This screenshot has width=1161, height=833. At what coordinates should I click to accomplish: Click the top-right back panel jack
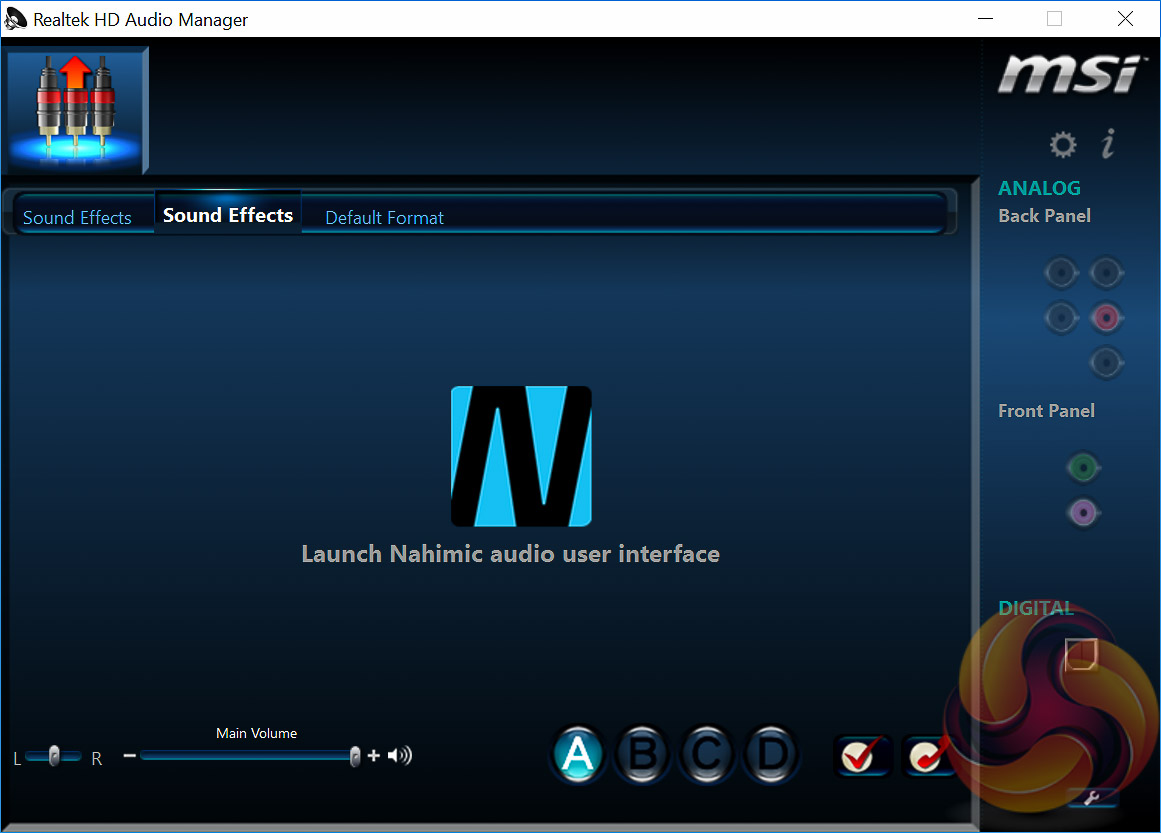pyautogui.click(x=1106, y=273)
